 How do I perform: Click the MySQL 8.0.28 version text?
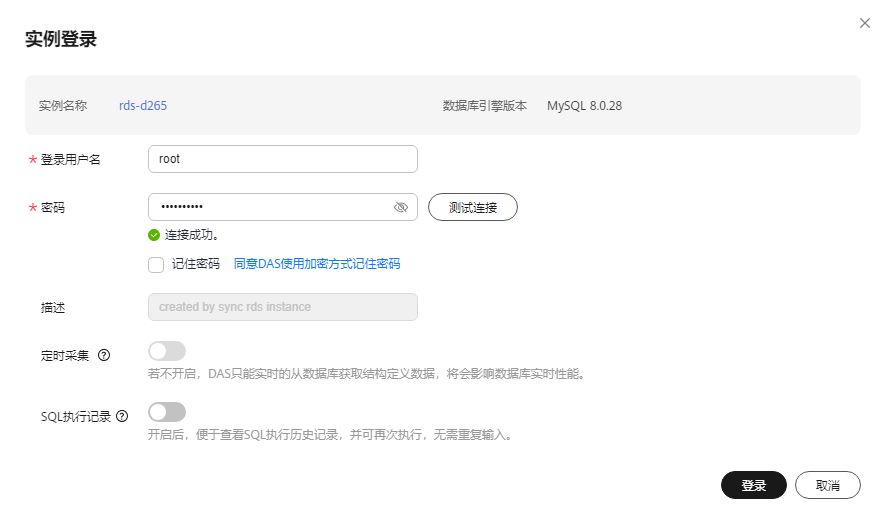tap(584, 105)
